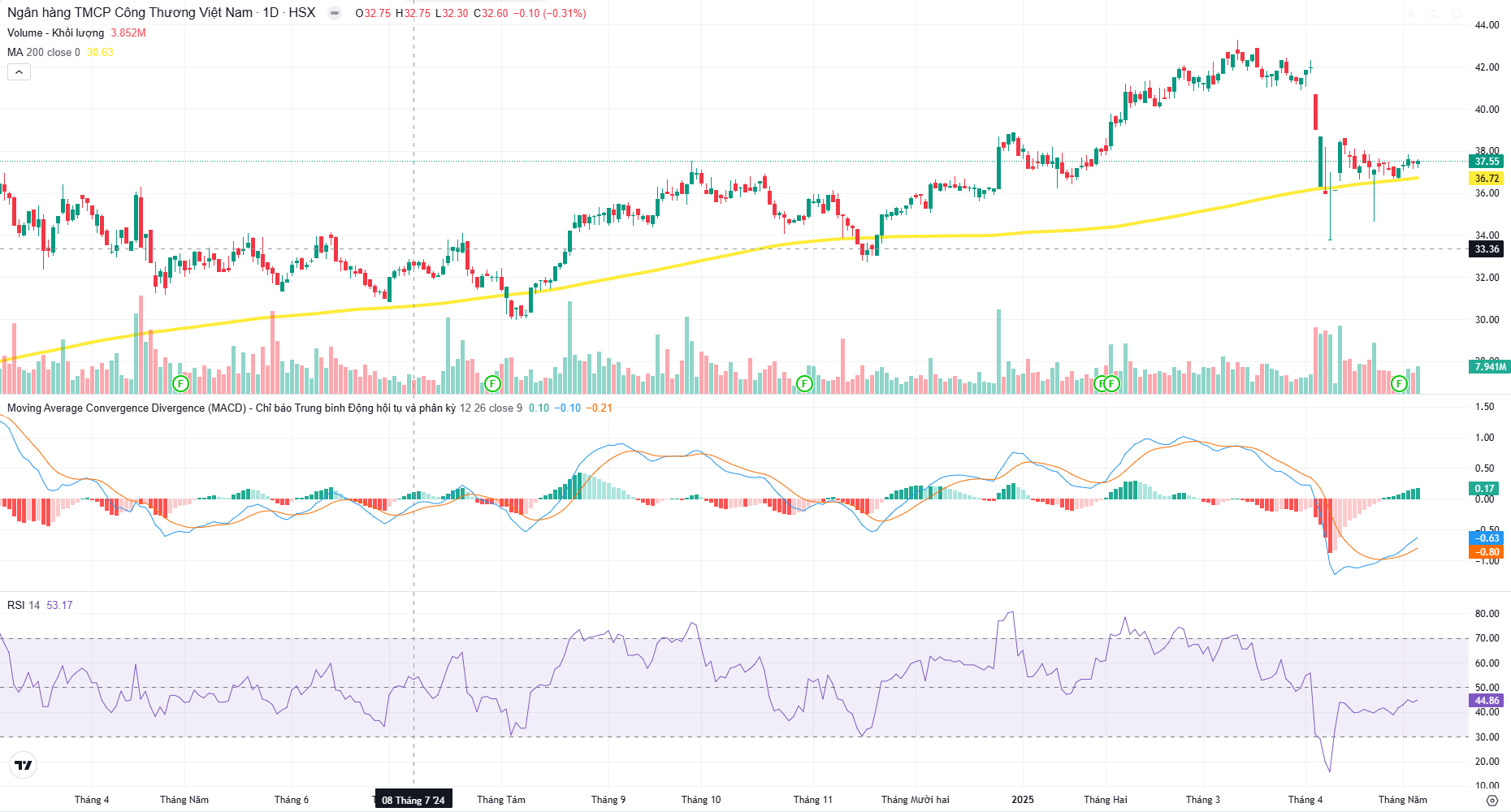Viewport: 1511px width, 812px height.
Task: Click the maximize pane square icon
Action: (x=1457, y=14)
